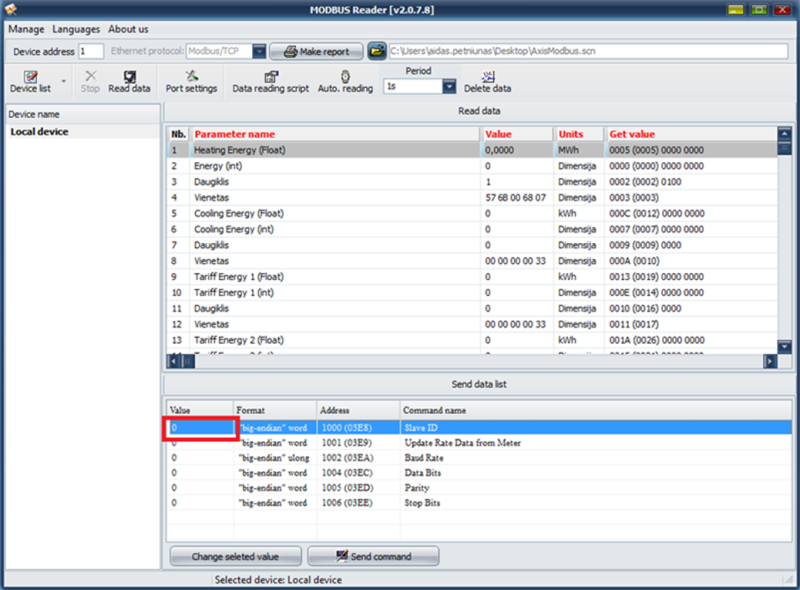Open Port settings
The width and height of the screenshot is (800, 590).
tap(191, 81)
